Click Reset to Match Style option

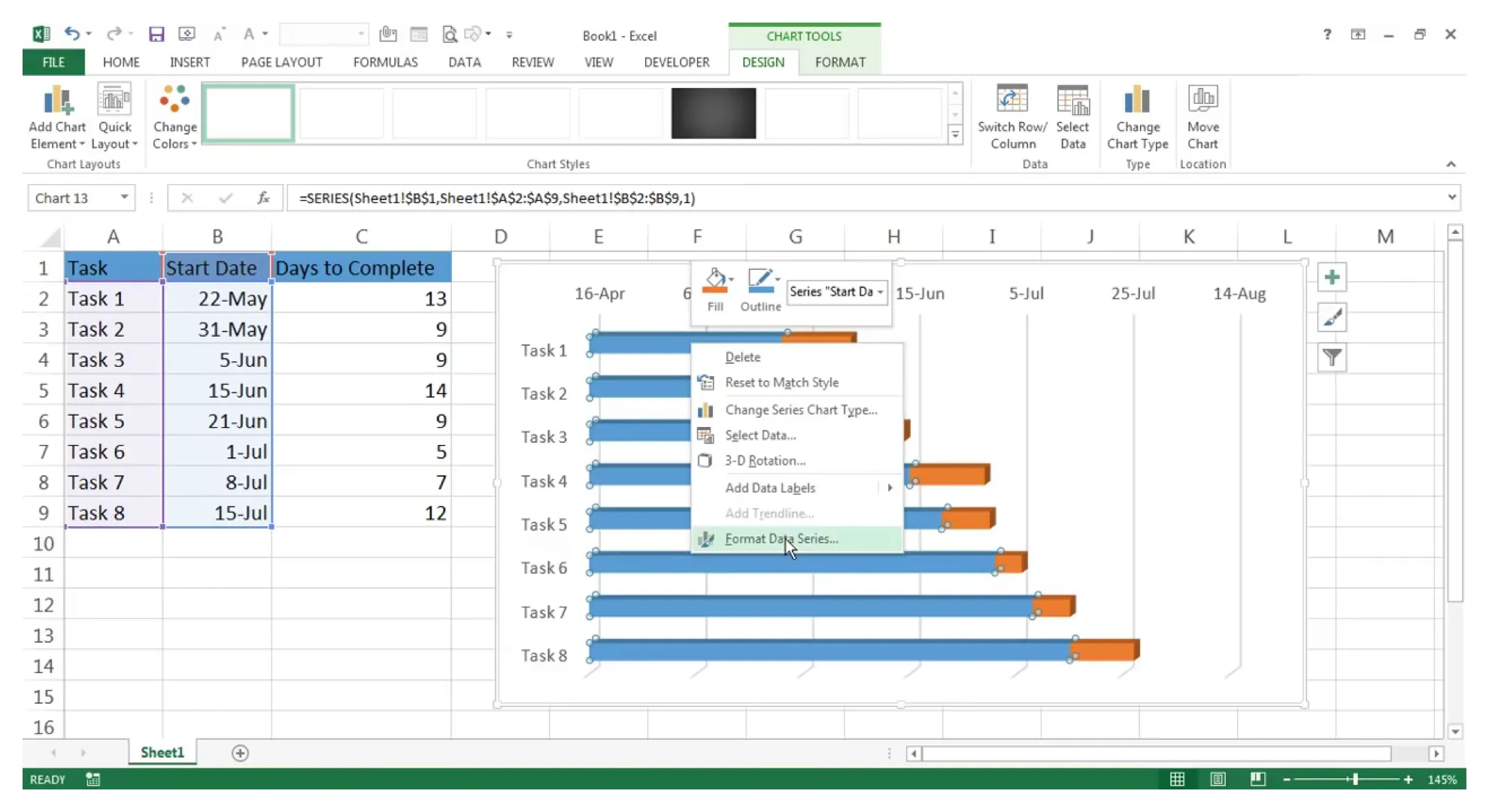[x=782, y=382]
